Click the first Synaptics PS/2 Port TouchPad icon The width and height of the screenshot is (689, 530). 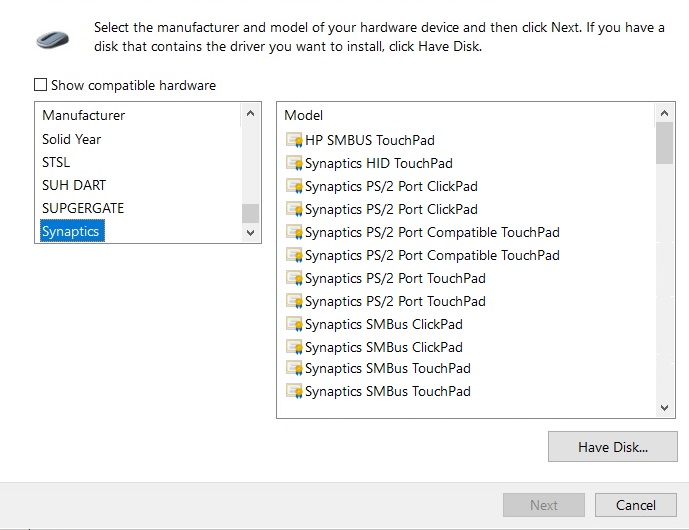pyautogui.click(x=294, y=278)
